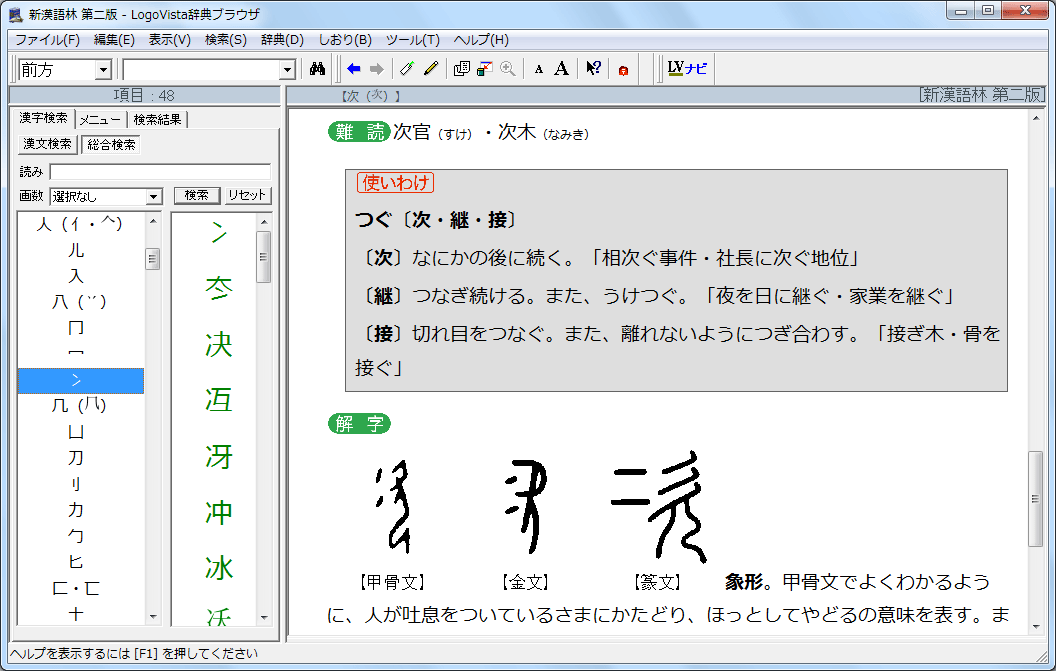The width and height of the screenshot is (1056, 671).
Task: Toggle the 漢文検索 search mode button
Action: [48, 144]
